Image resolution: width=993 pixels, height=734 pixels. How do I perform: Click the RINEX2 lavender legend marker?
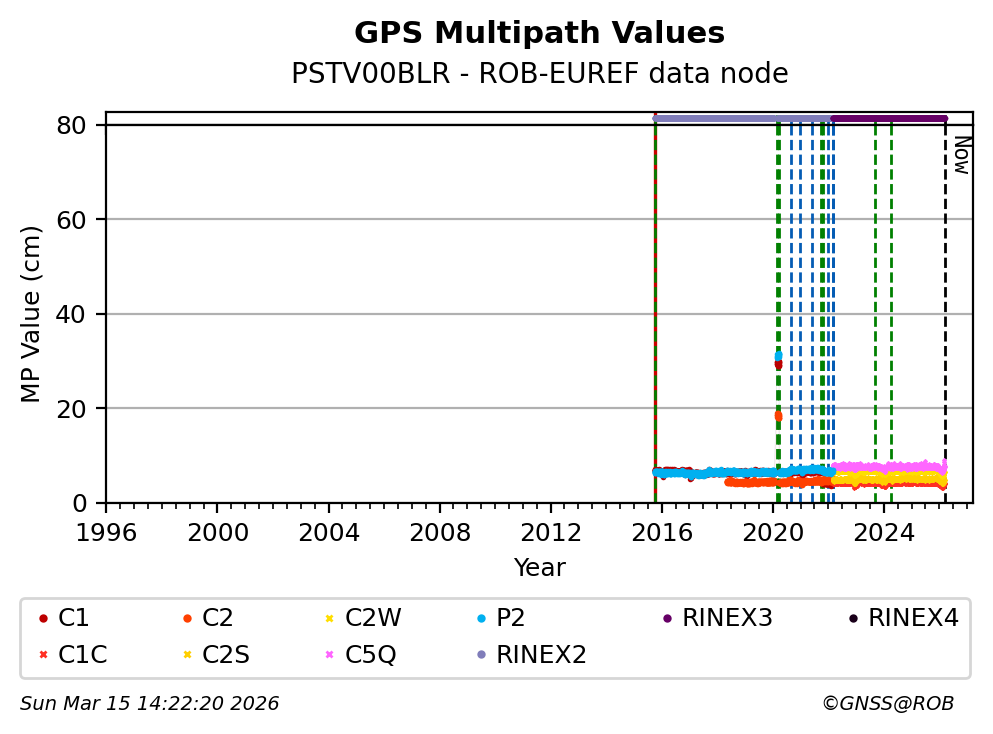pos(481,655)
